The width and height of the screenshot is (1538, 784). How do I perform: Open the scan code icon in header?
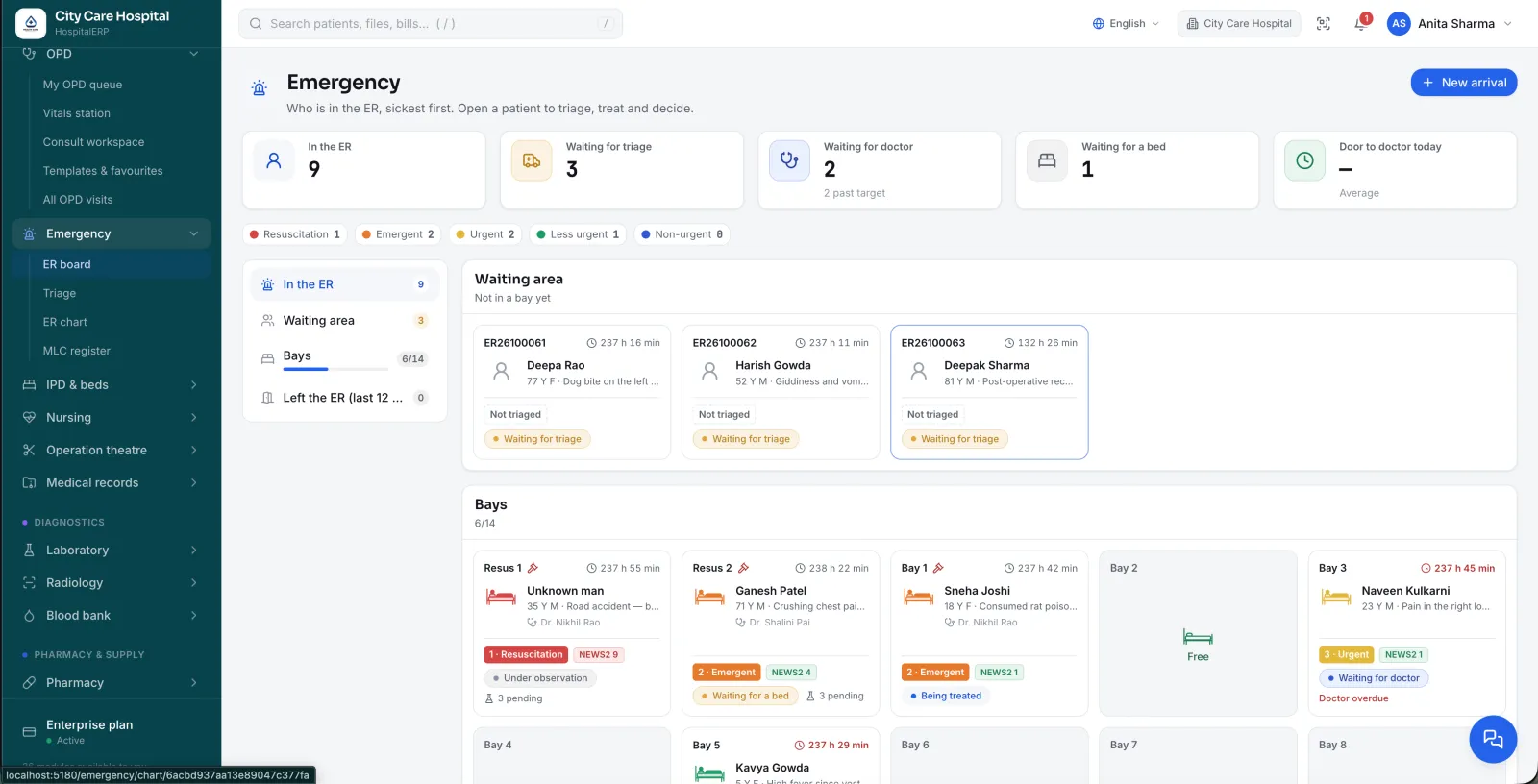click(x=1324, y=24)
